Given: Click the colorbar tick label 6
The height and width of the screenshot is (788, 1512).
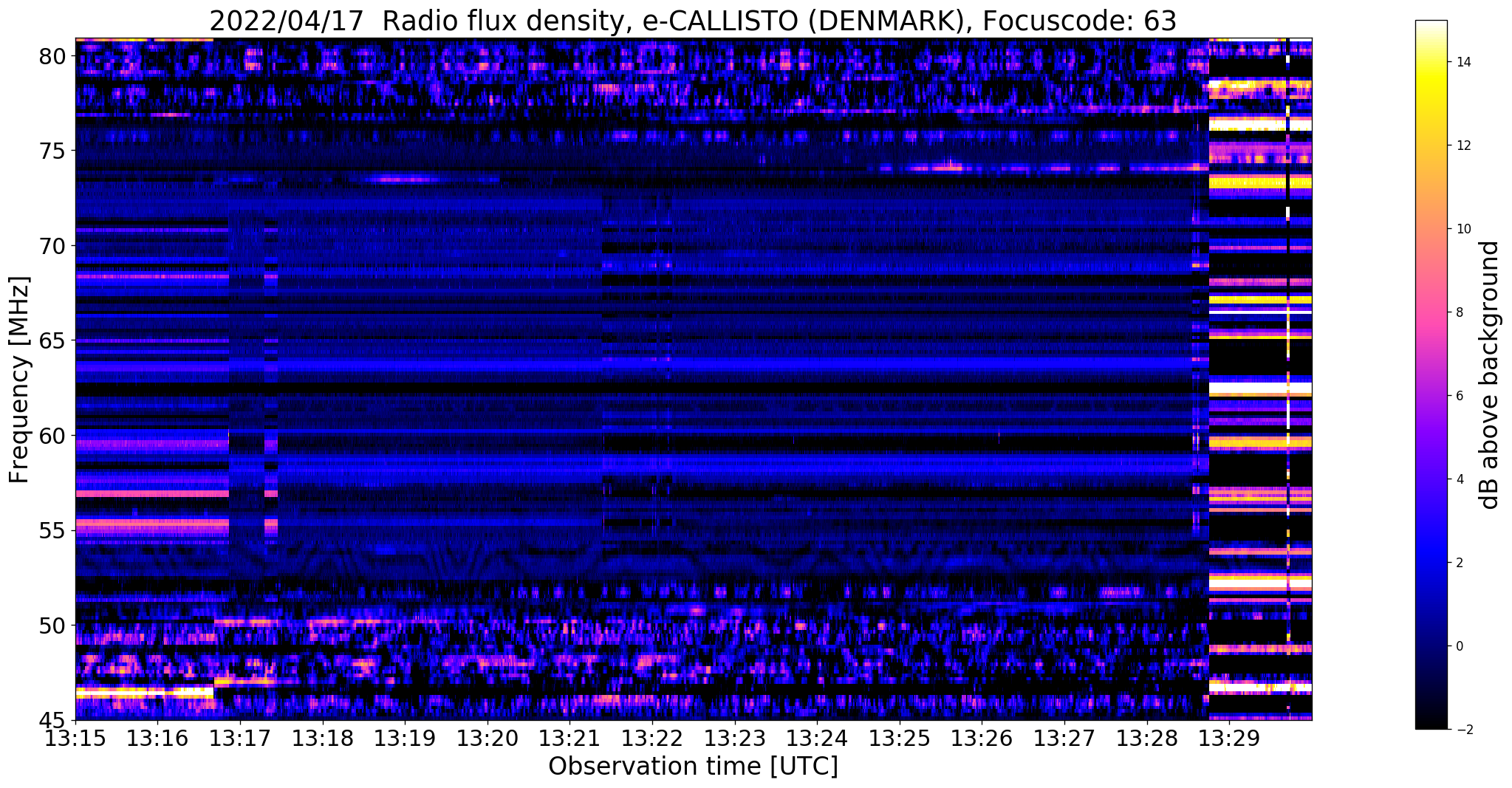Looking at the screenshot, I should 1459,396.
